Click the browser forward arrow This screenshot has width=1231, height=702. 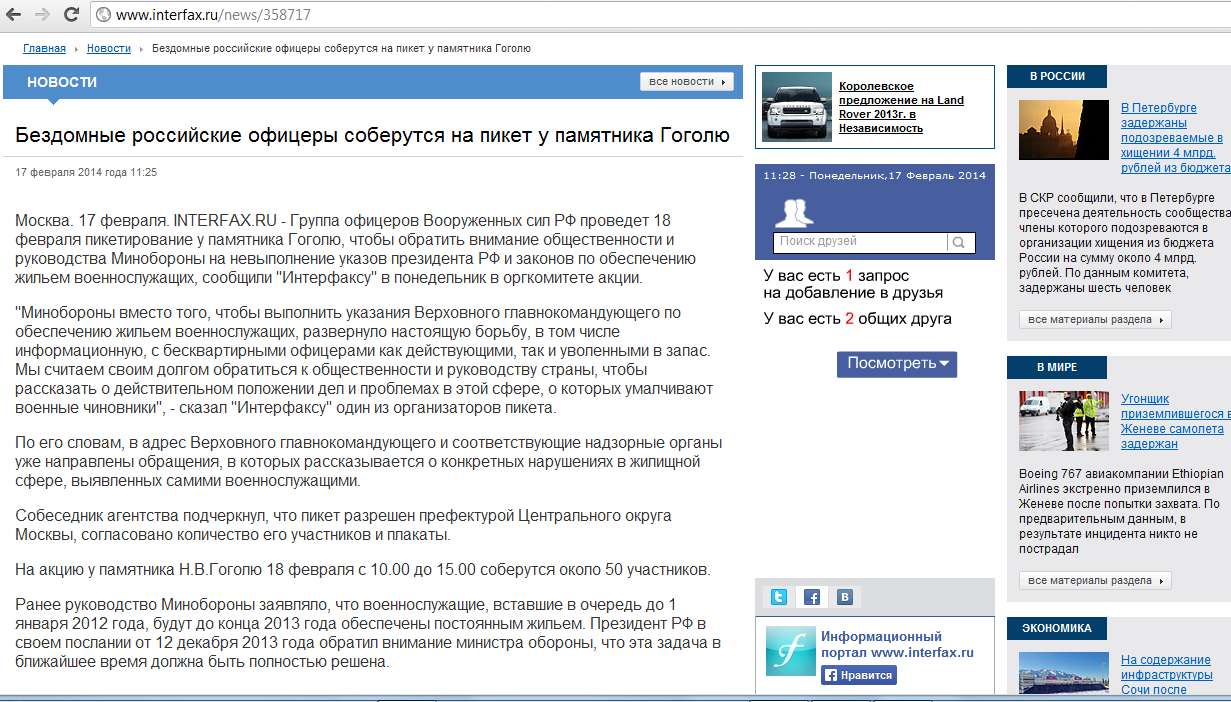43,15
